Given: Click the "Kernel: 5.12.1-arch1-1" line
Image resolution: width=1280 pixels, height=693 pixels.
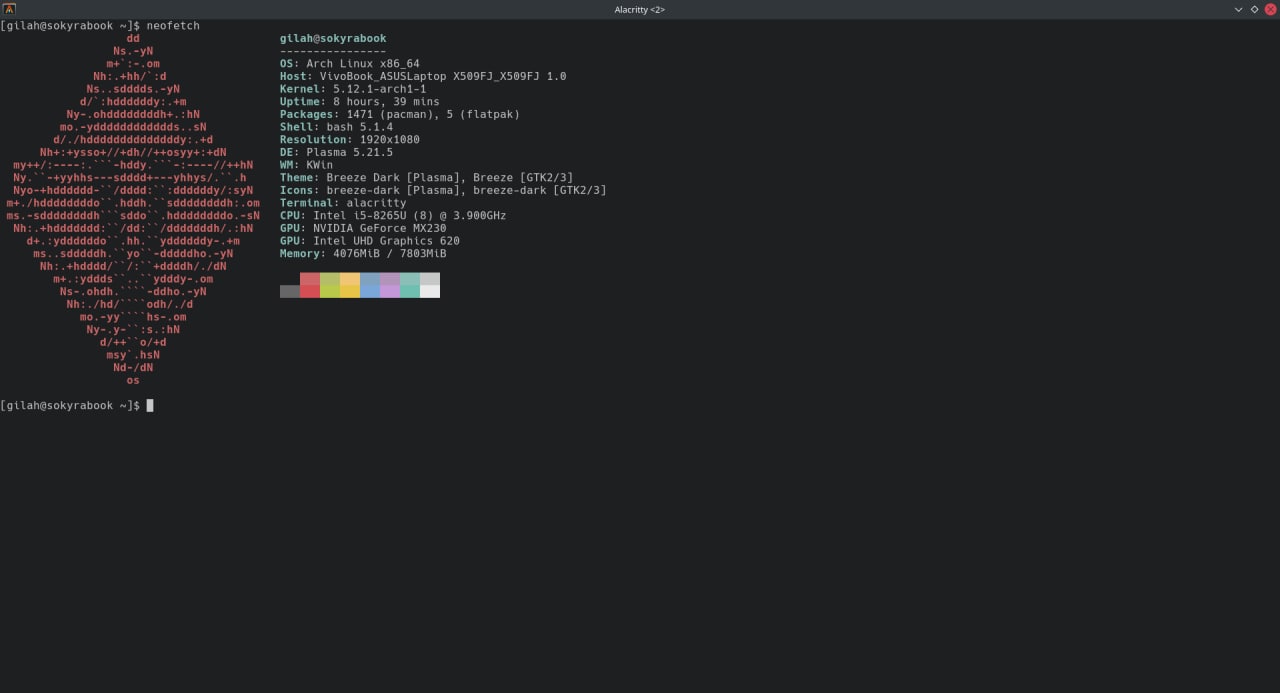Looking at the screenshot, I should click(x=353, y=89).
